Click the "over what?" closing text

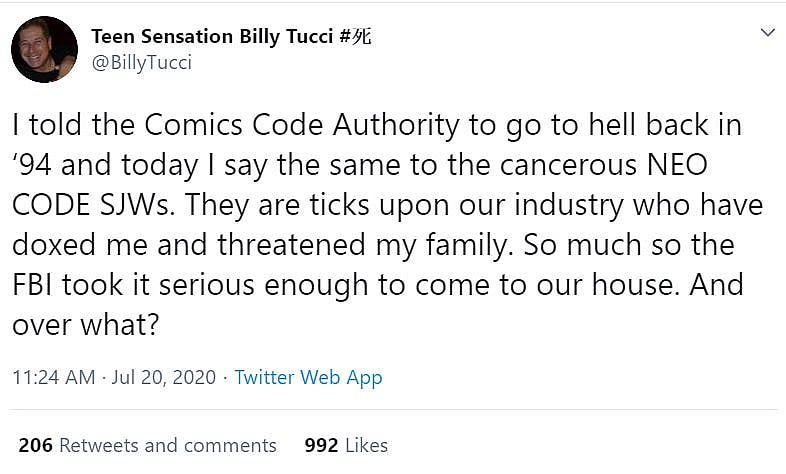pos(81,323)
